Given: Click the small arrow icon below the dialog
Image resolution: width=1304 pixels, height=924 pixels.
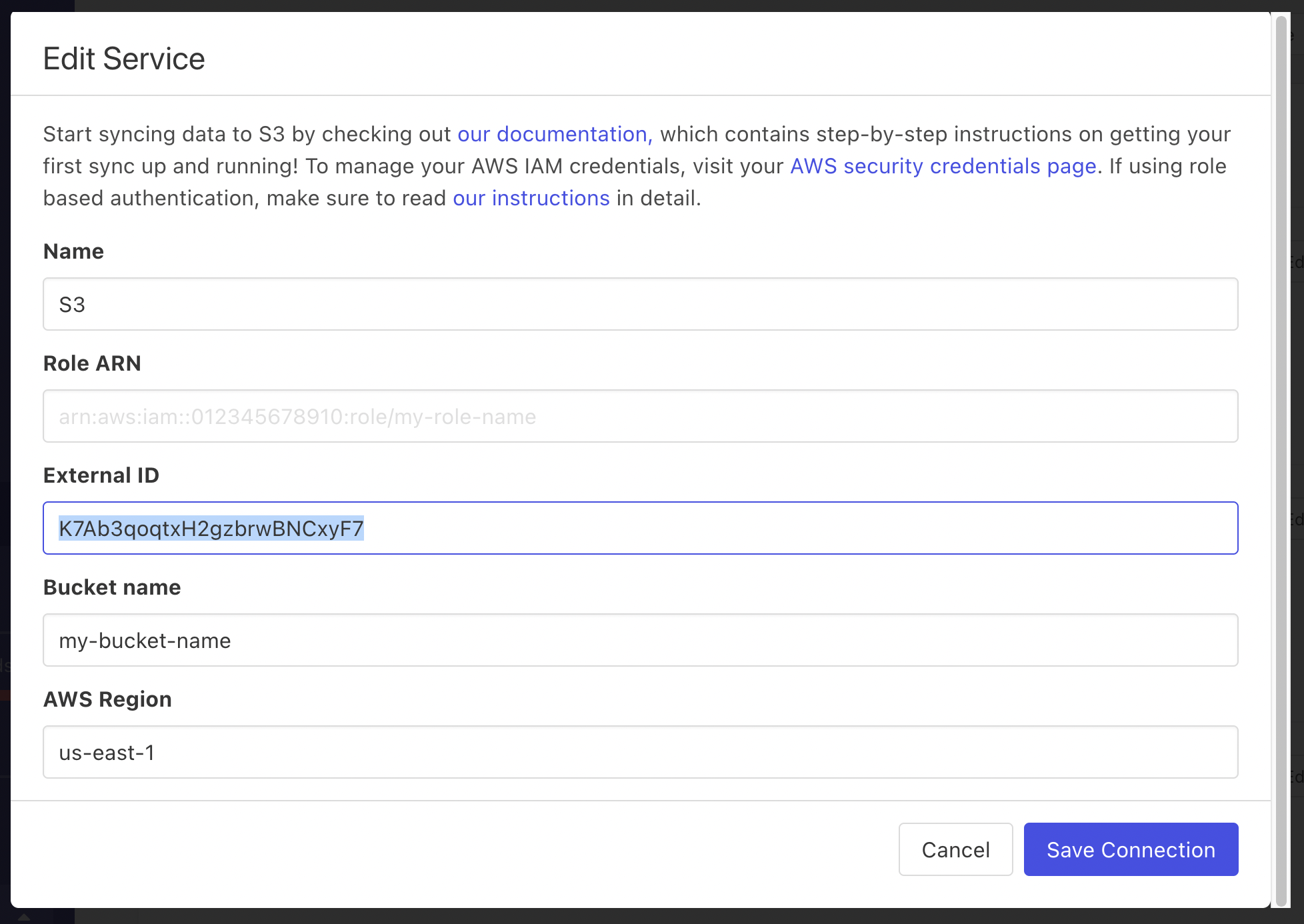Looking at the screenshot, I should coord(23,917).
